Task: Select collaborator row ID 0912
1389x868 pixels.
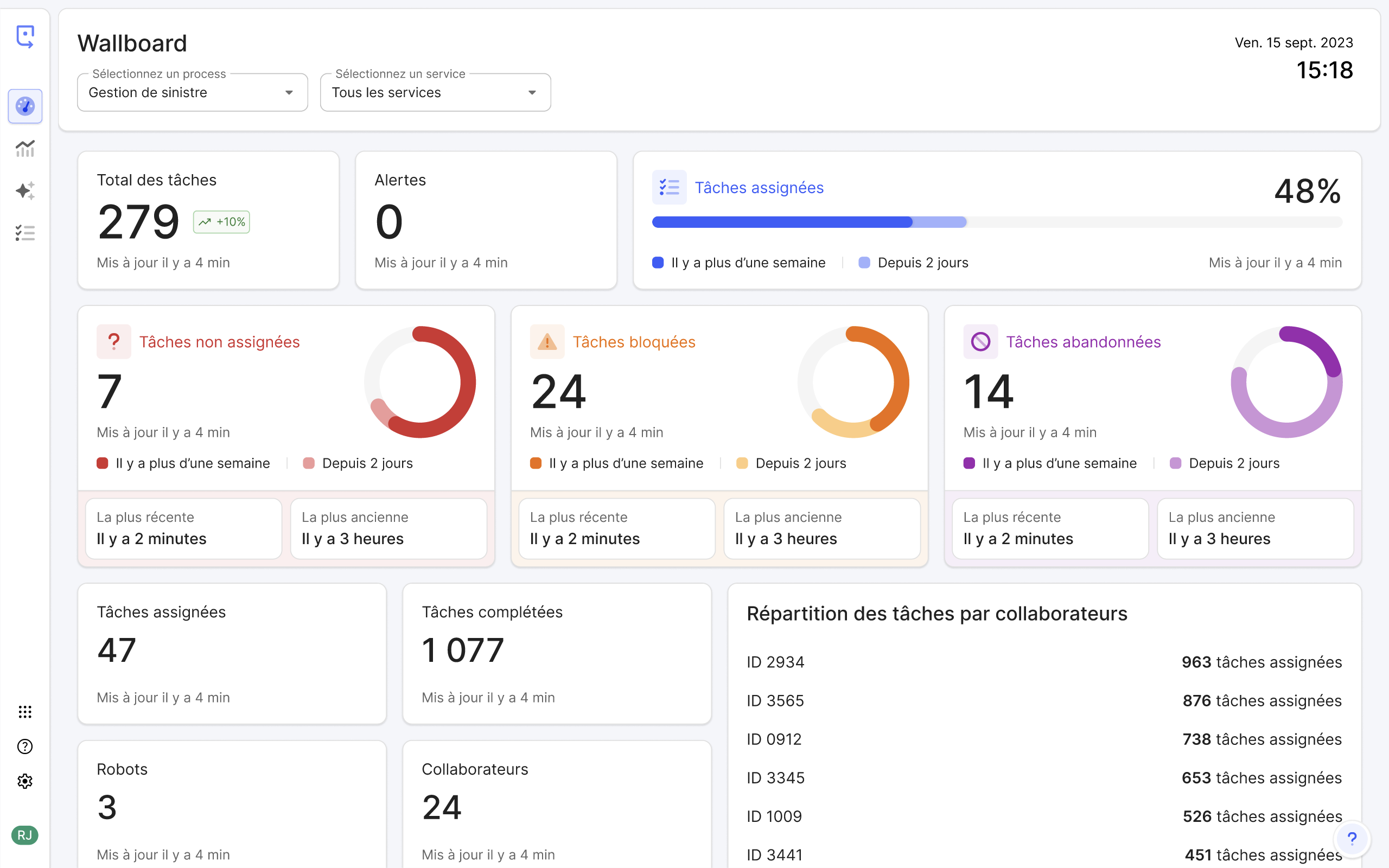Action: pyautogui.click(x=1044, y=739)
